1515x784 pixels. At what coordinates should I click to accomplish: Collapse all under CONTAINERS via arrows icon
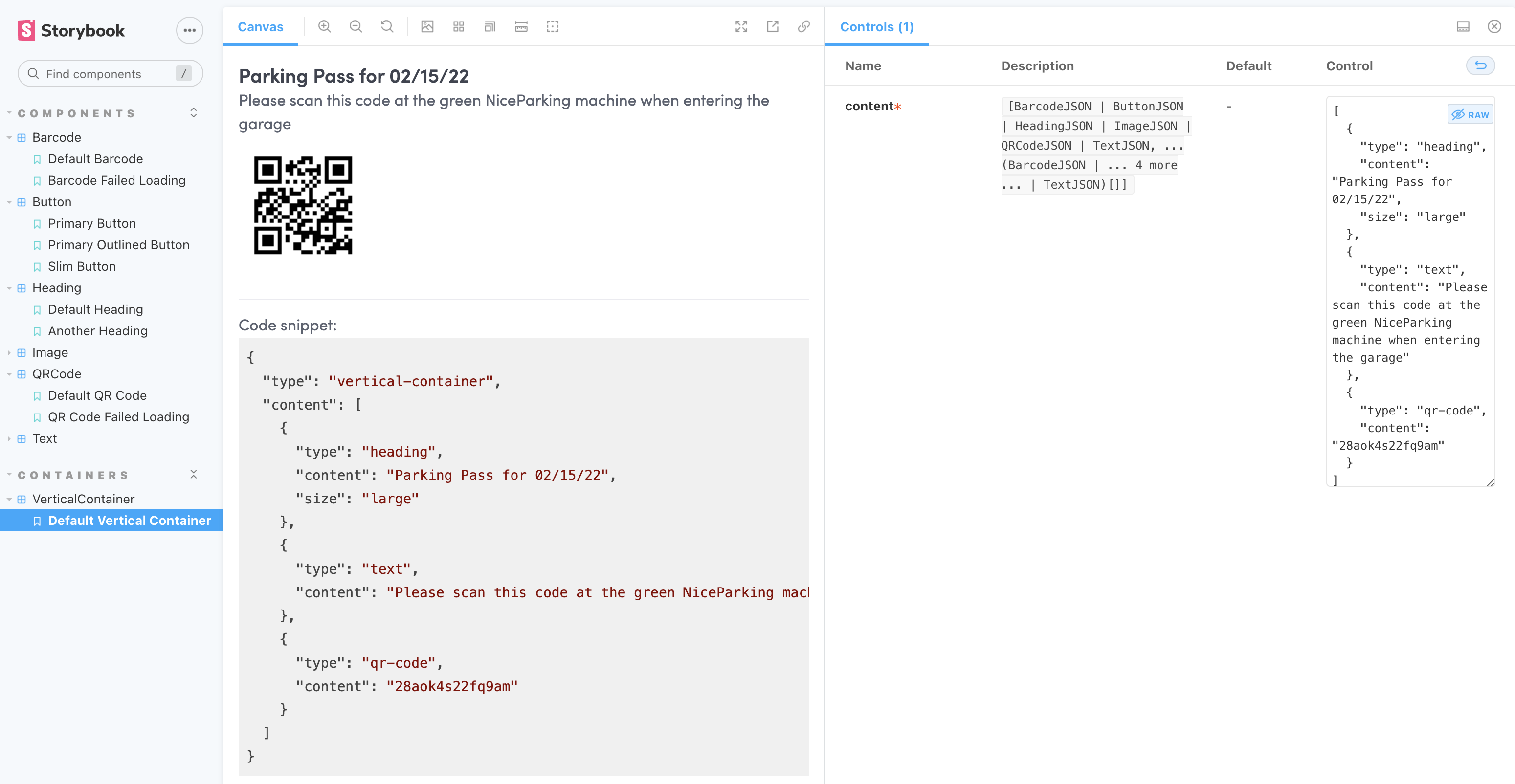click(x=194, y=474)
